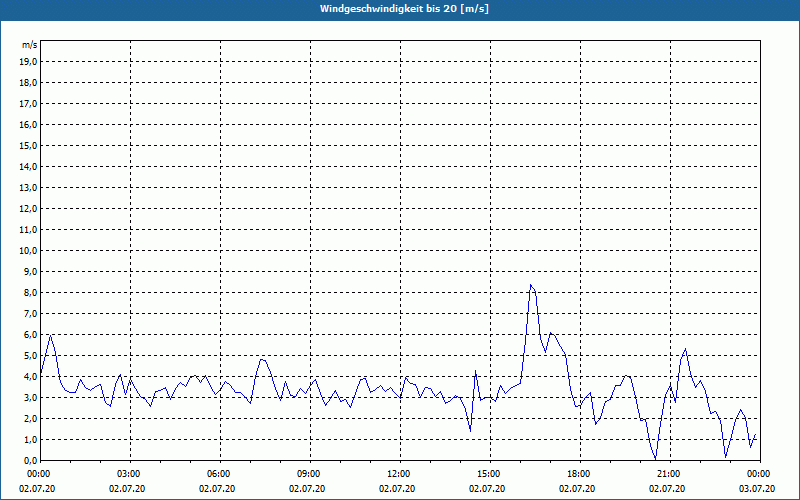The height and width of the screenshot is (500, 800).
Task: Select the 17,0 y-axis label
Action: [28, 104]
